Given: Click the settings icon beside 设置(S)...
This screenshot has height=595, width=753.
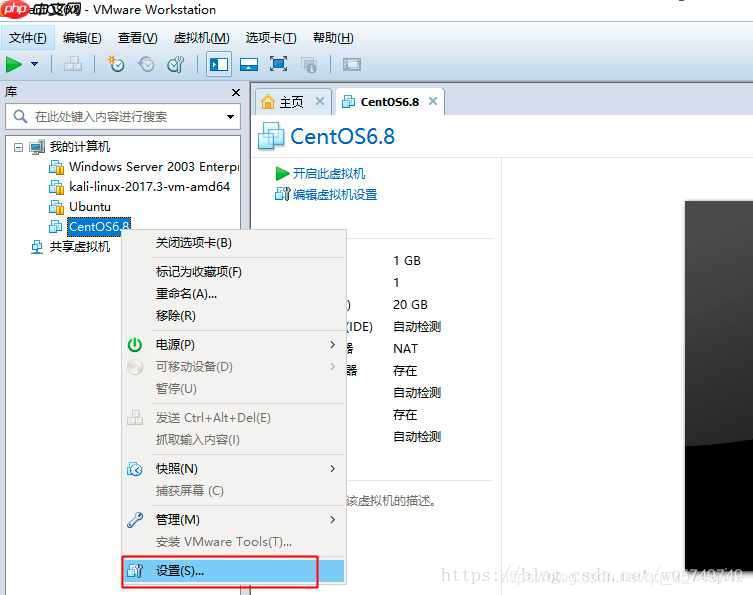Looking at the screenshot, I should 135,571.
